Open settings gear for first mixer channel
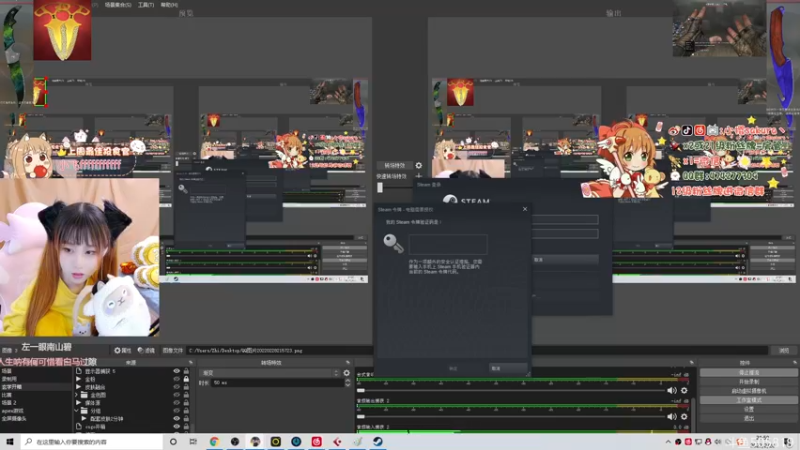 (x=684, y=391)
